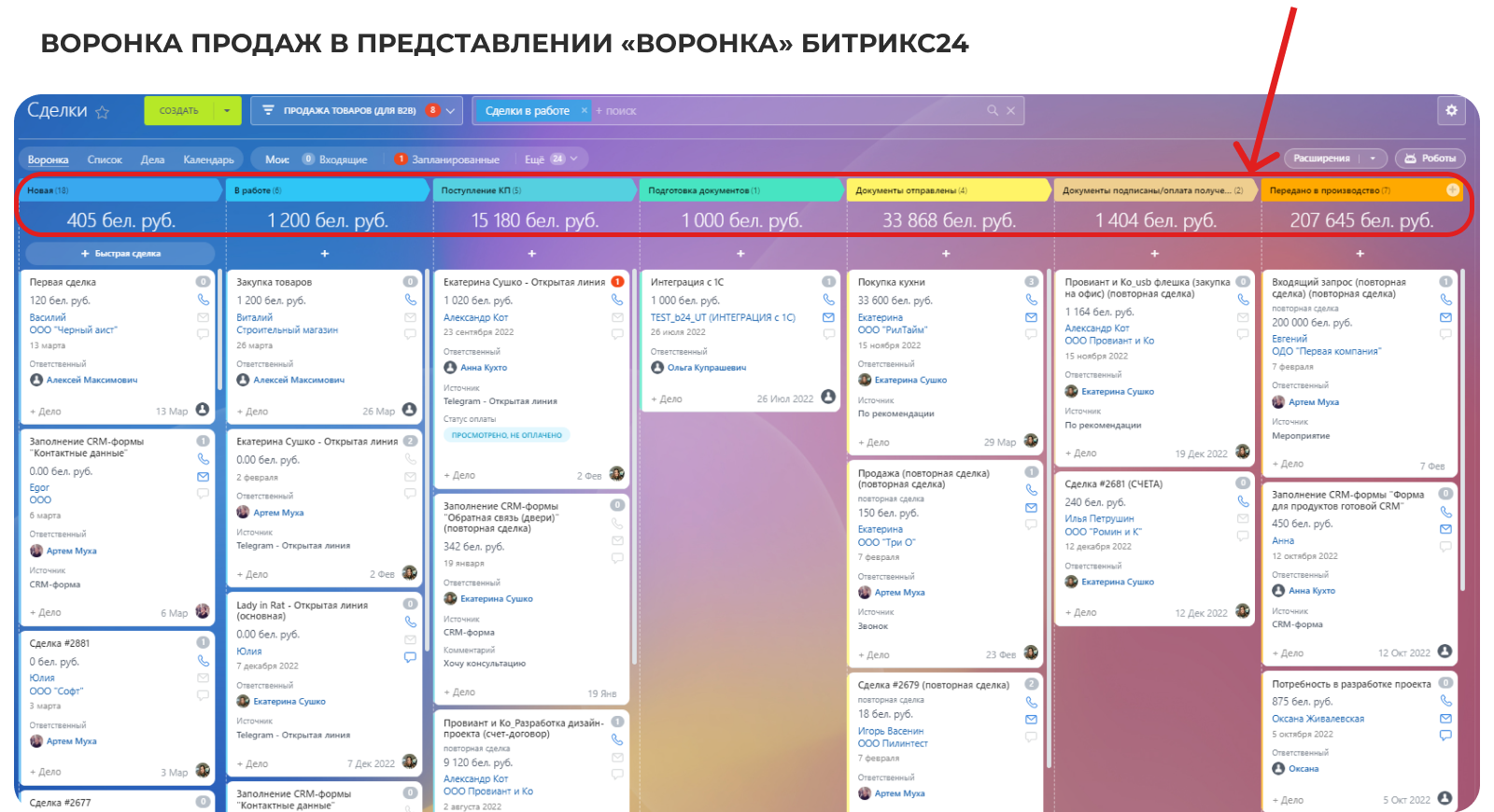Select the 'Документы отправлены (4)' stage header
This screenshot has width=1494, height=812.
(948, 189)
